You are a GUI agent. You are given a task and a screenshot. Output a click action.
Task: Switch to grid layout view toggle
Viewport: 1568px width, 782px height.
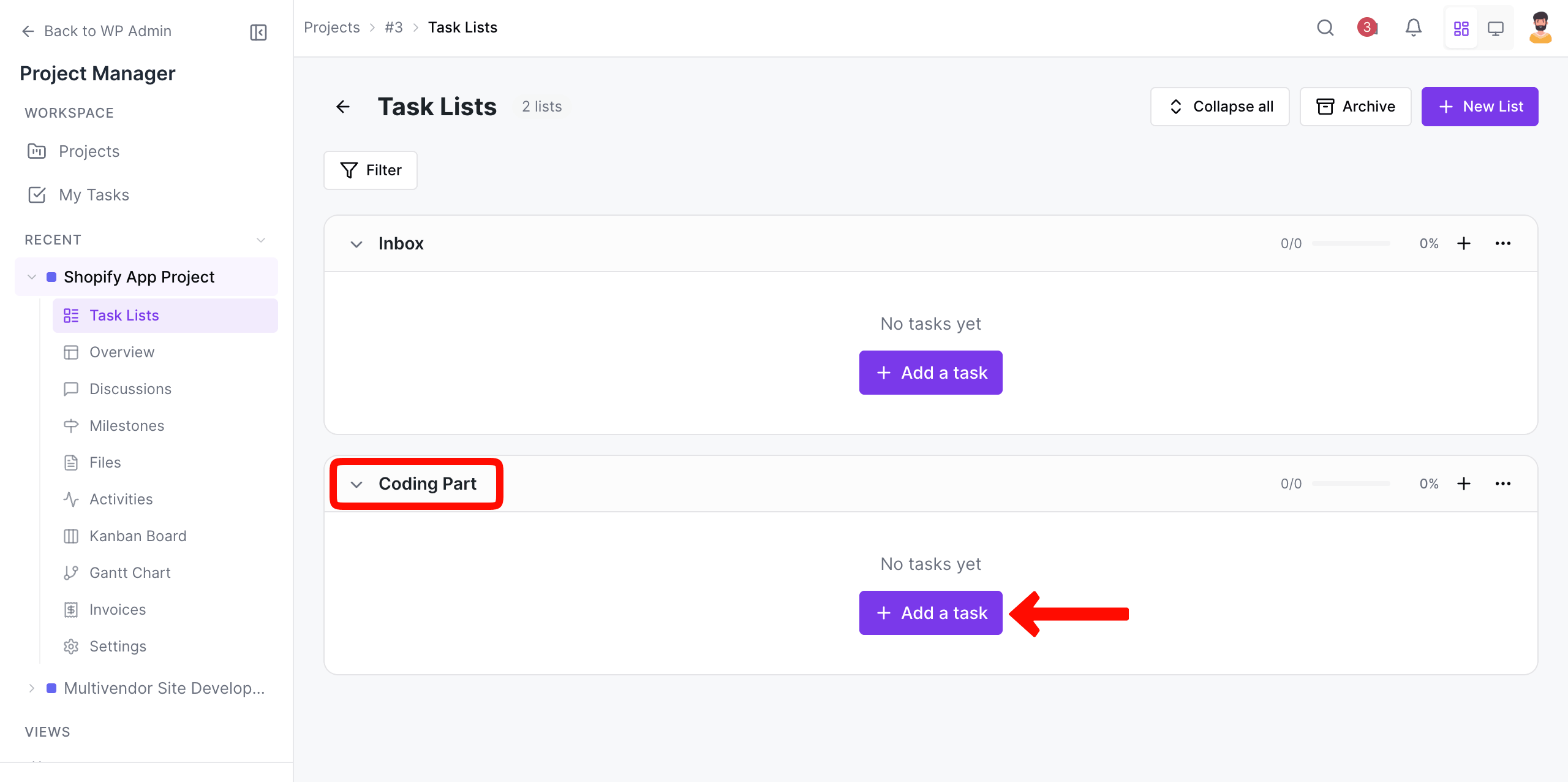(x=1461, y=28)
